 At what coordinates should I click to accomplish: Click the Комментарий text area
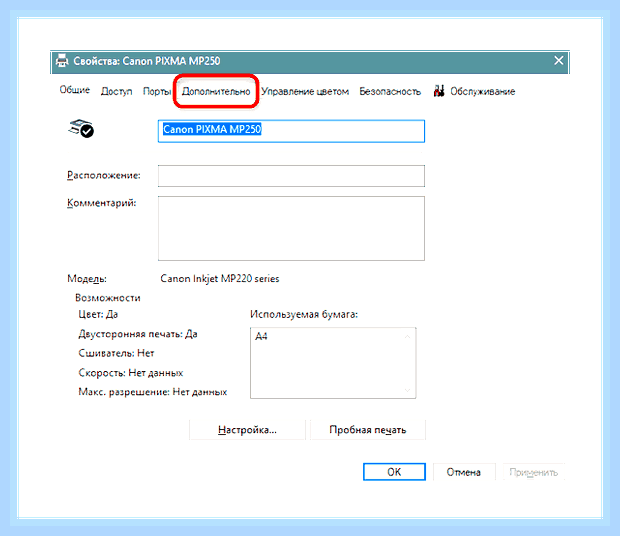tap(291, 228)
